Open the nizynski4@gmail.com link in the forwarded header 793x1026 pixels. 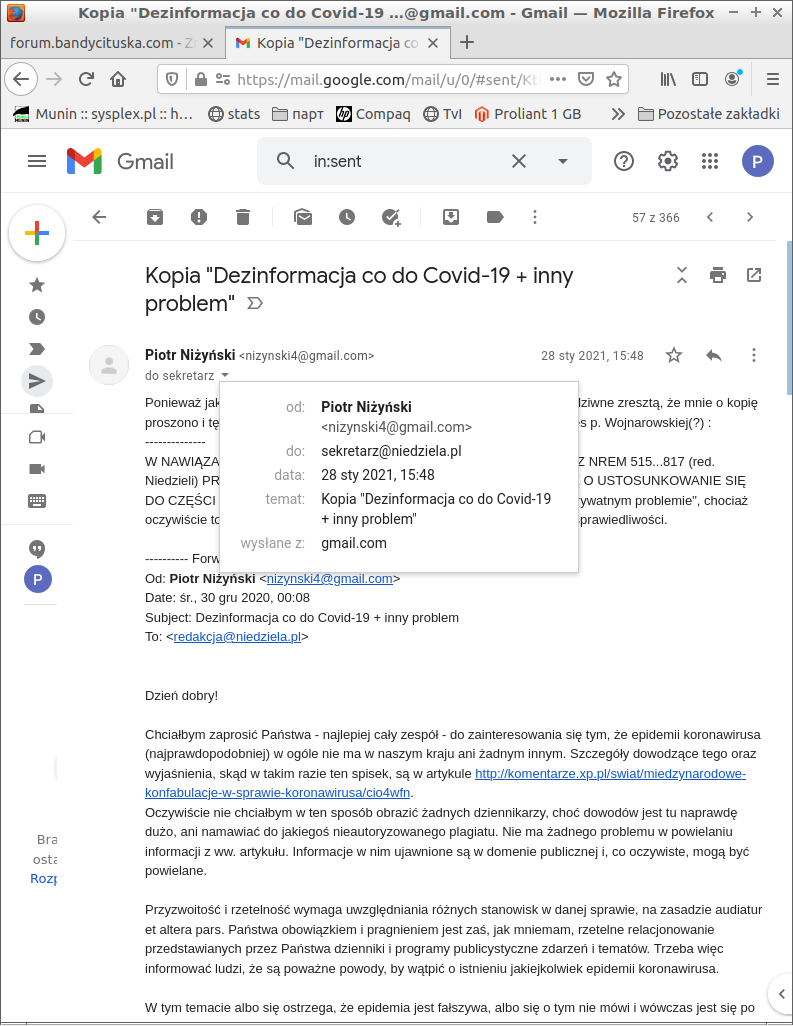[330, 578]
